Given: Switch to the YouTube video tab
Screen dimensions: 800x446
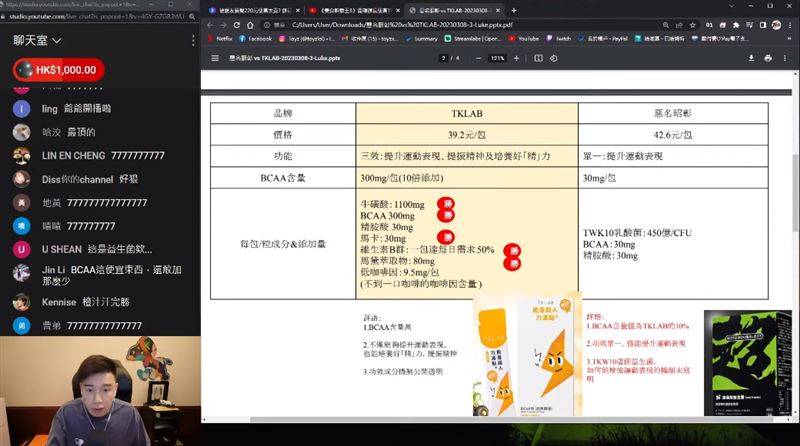Looking at the screenshot, I should (354, 10).
